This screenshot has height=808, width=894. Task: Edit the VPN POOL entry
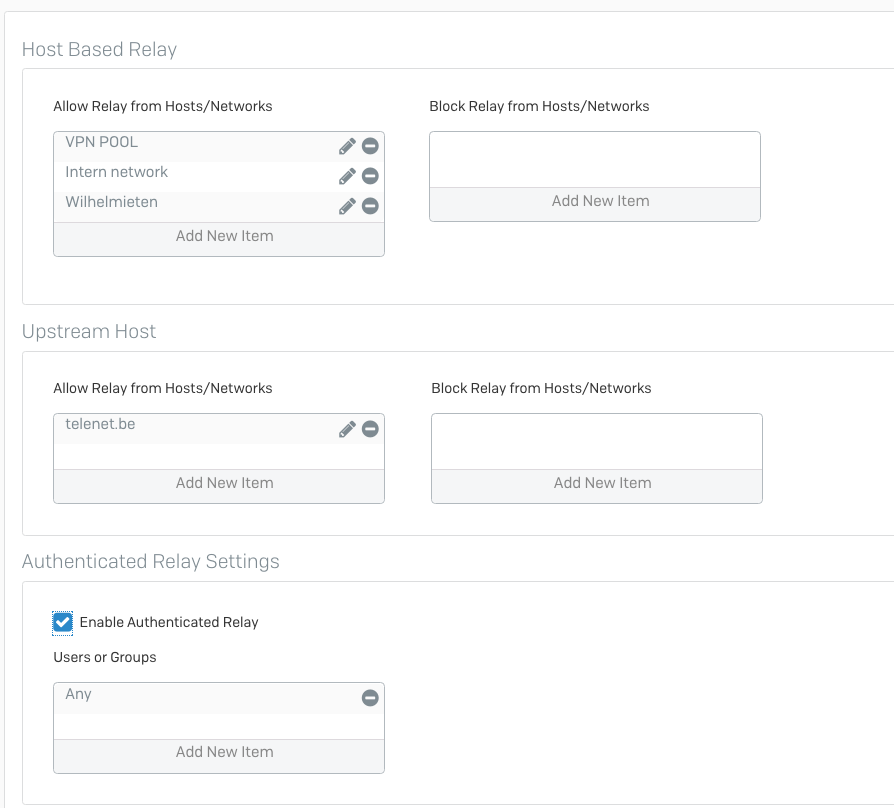click(x=347, y=146)
